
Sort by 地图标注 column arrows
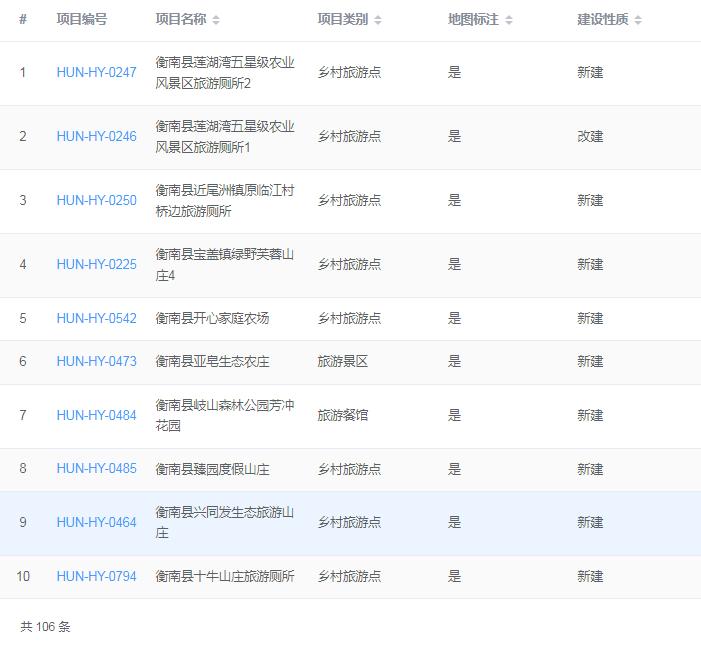(x=508, y=20)
